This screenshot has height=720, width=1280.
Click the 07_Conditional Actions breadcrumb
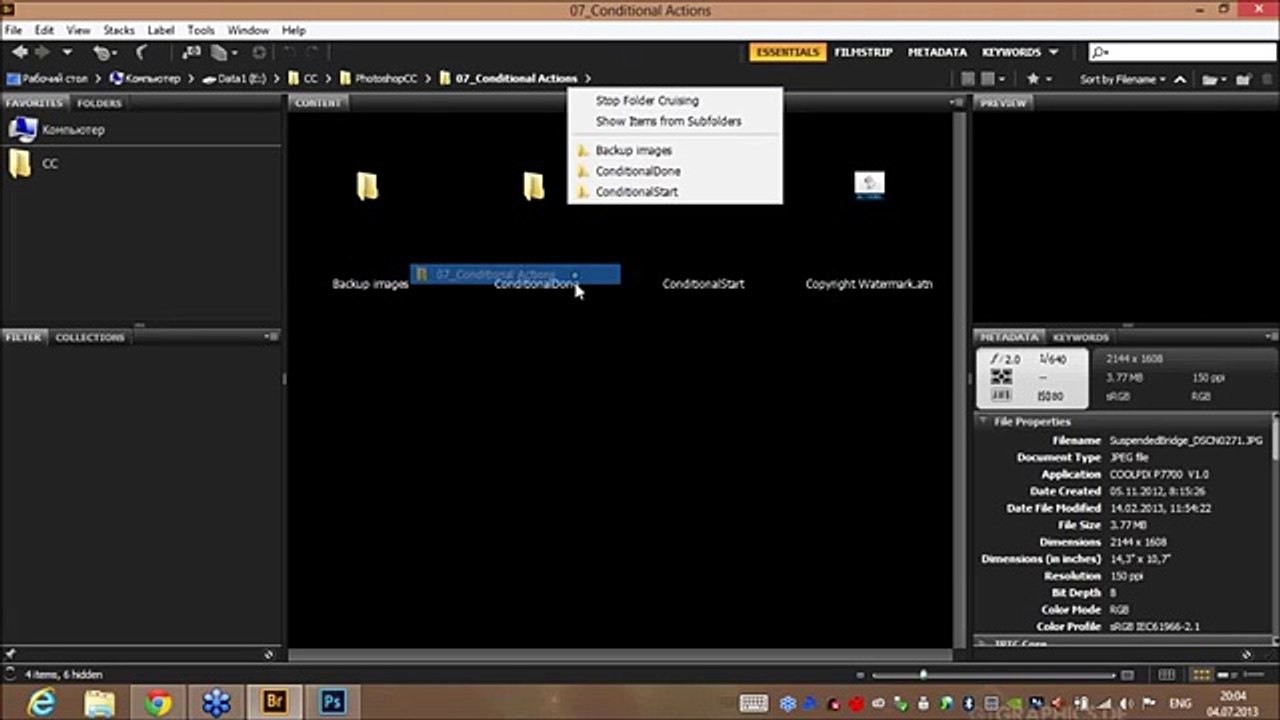516,78
